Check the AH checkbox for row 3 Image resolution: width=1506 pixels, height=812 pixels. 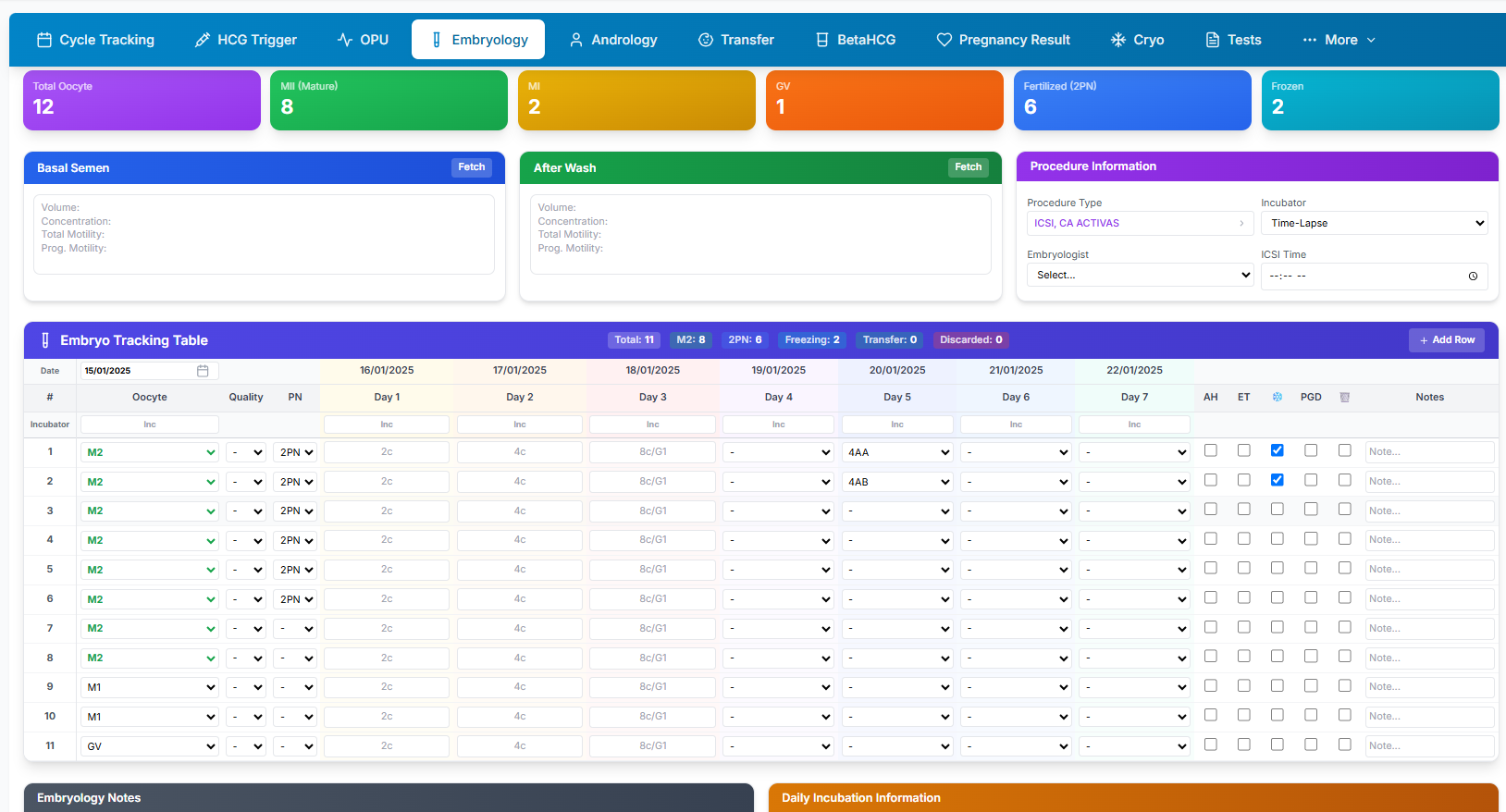coord(1211,510)
